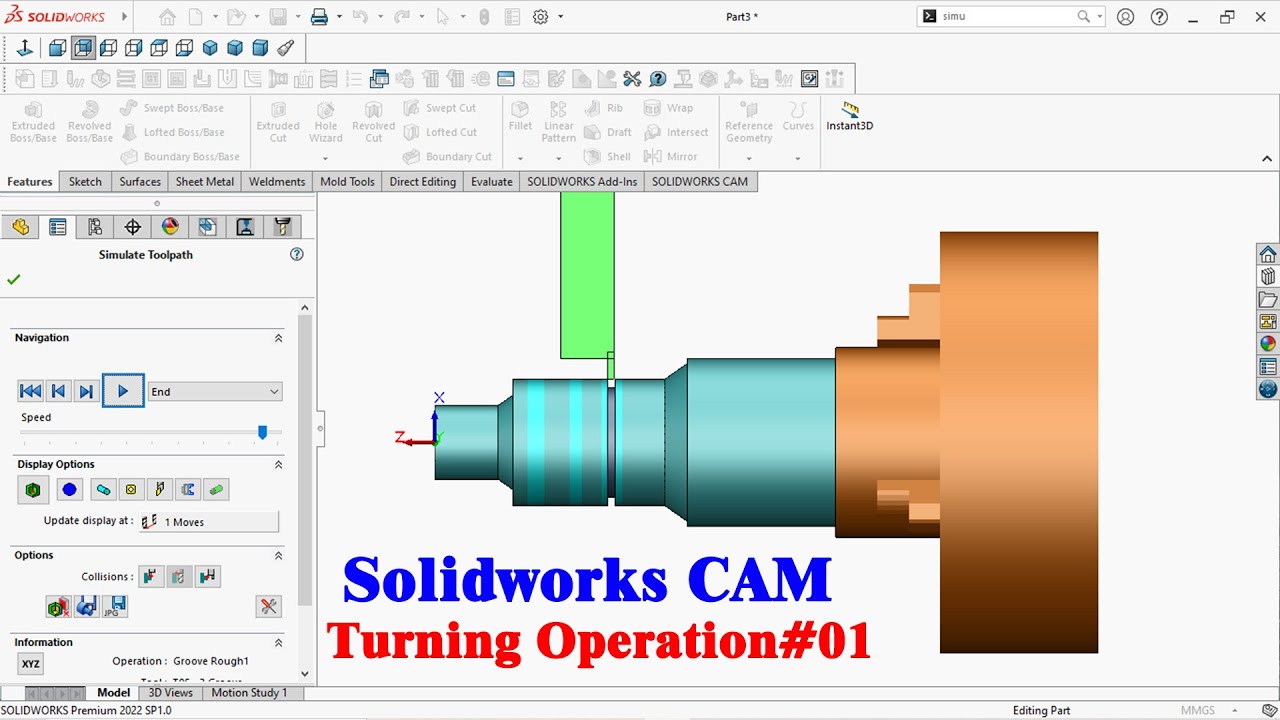Click the Go to Start rewind button
Viewport: 1280px width, 720px height.
(30, 391)
